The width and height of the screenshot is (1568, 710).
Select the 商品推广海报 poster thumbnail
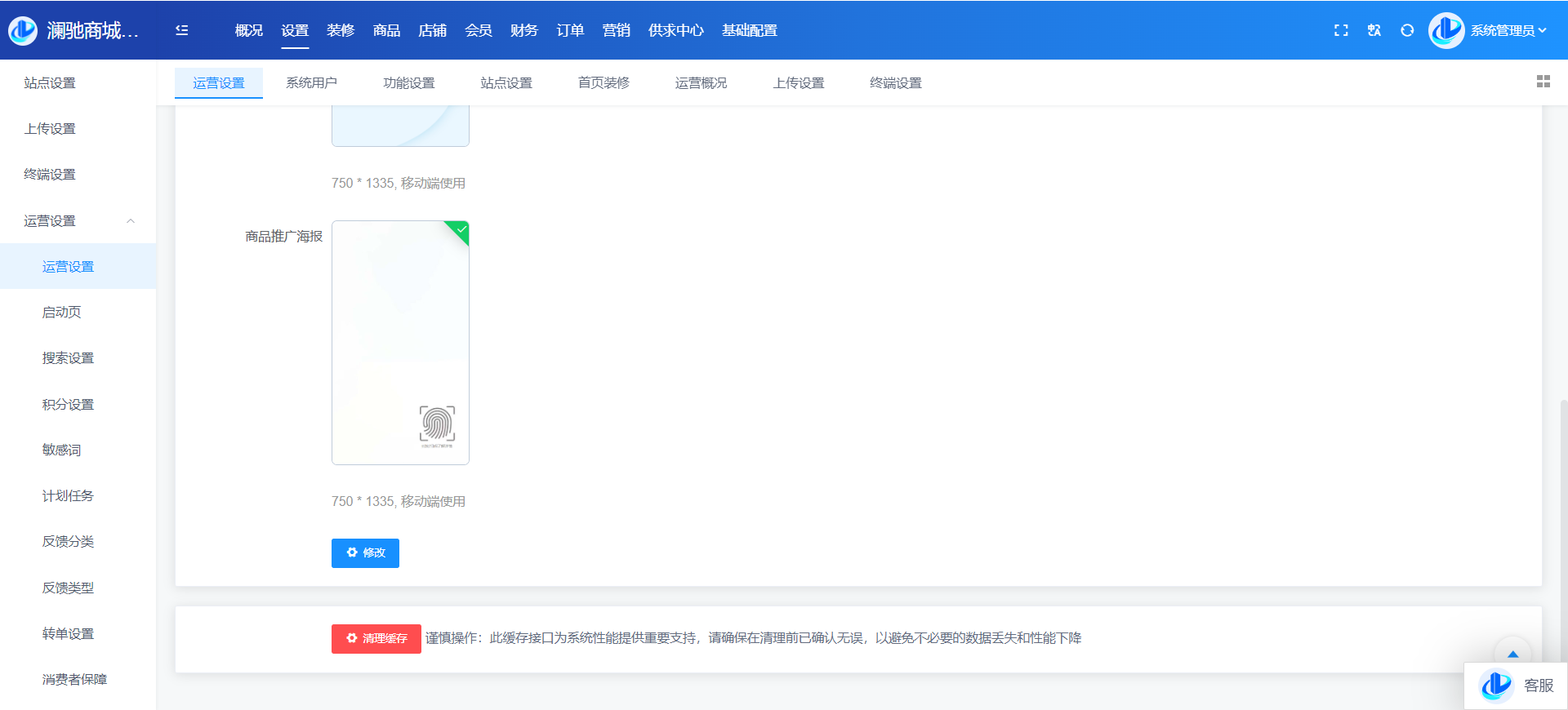pyautogui.click(x=400, y=343)
